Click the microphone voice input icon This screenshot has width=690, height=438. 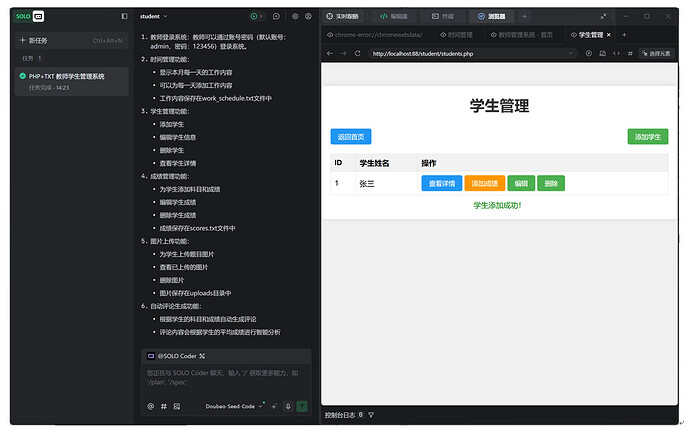click(x=287, y=406)
